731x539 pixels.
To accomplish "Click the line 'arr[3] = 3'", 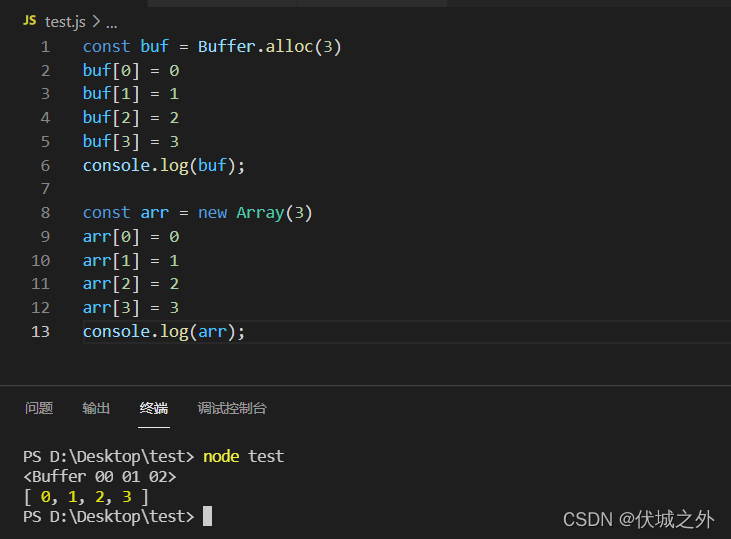I will tap(131, 307).
